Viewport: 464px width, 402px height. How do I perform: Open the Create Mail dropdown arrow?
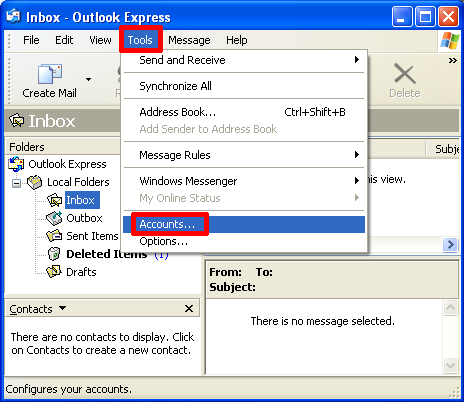coord(88,79)
